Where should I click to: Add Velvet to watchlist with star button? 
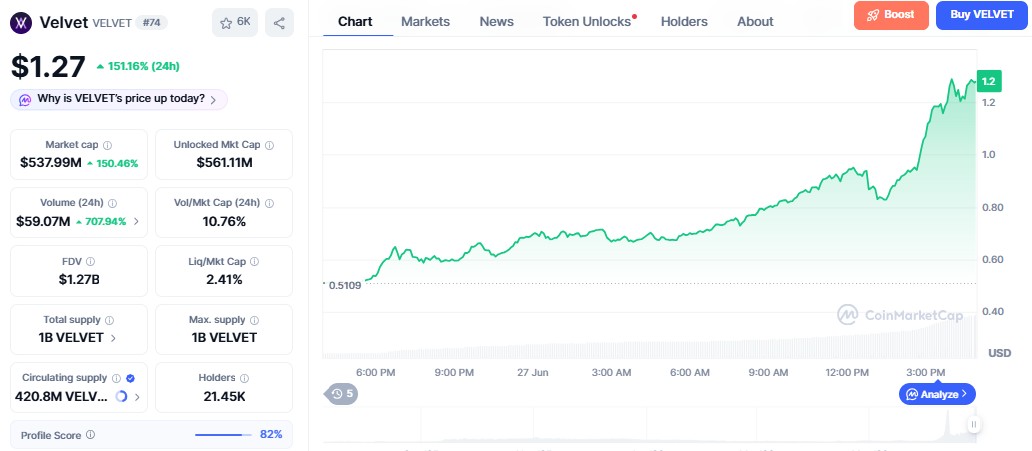(235, 22)
